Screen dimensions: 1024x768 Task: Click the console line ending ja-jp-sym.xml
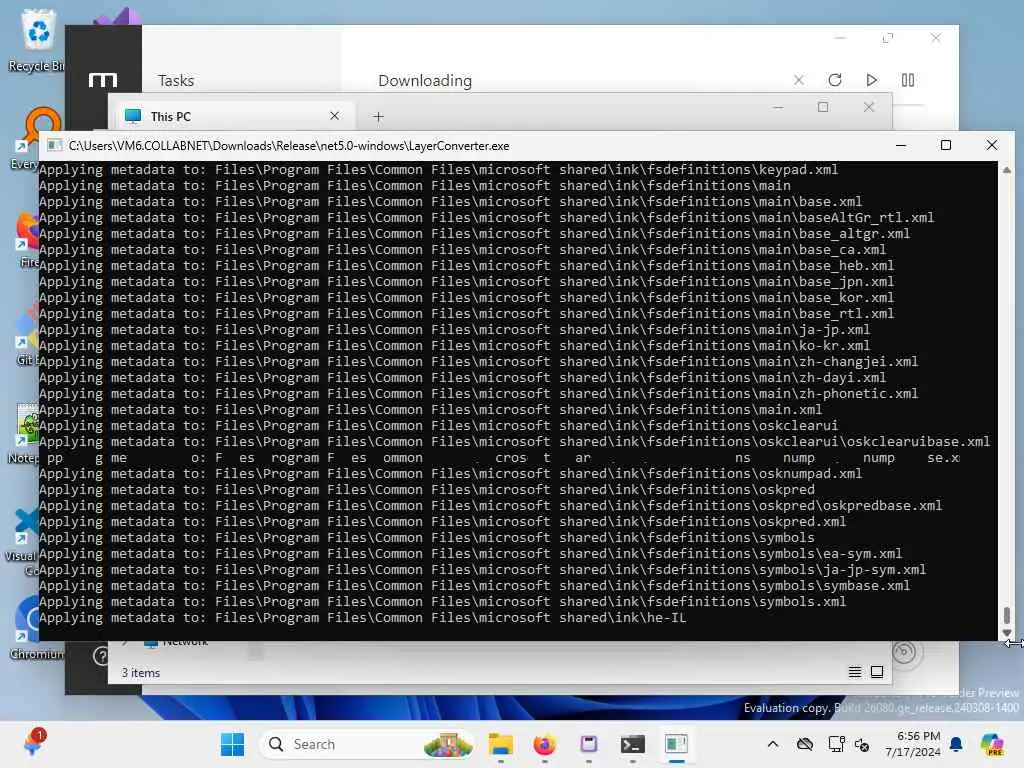[x=483, y=569]
